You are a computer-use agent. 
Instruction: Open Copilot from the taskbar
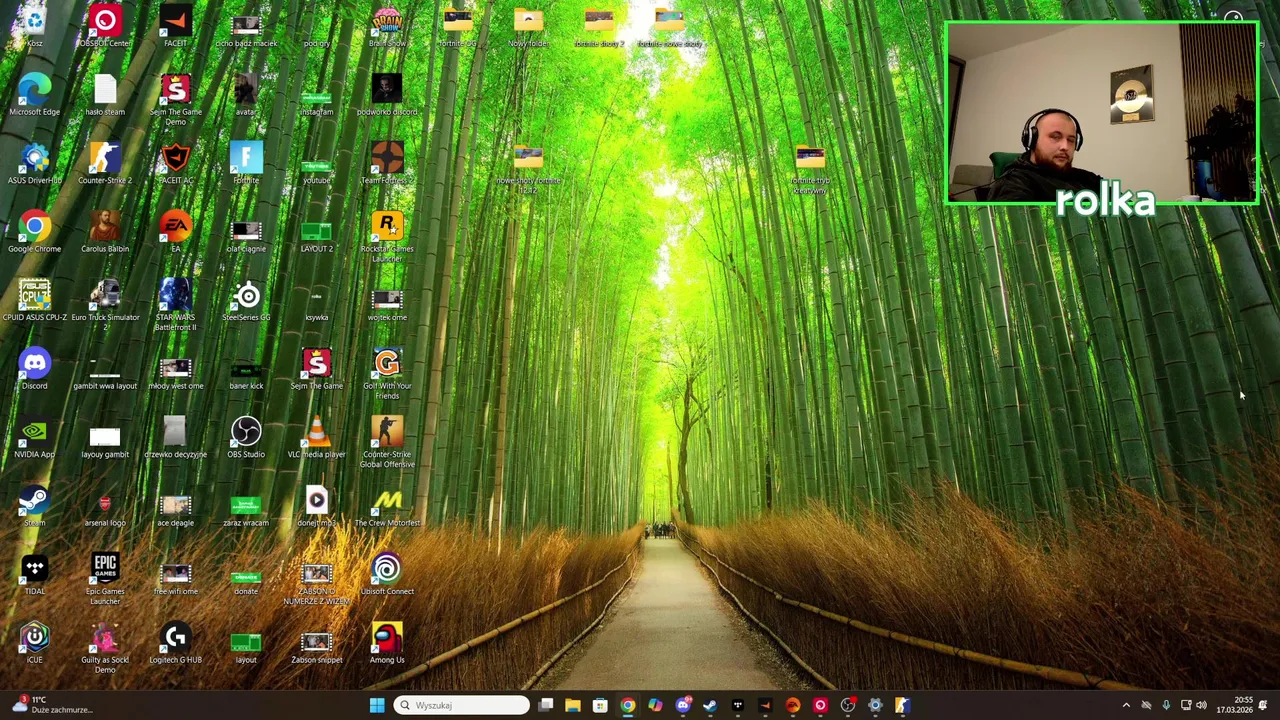tap(655, 705)
